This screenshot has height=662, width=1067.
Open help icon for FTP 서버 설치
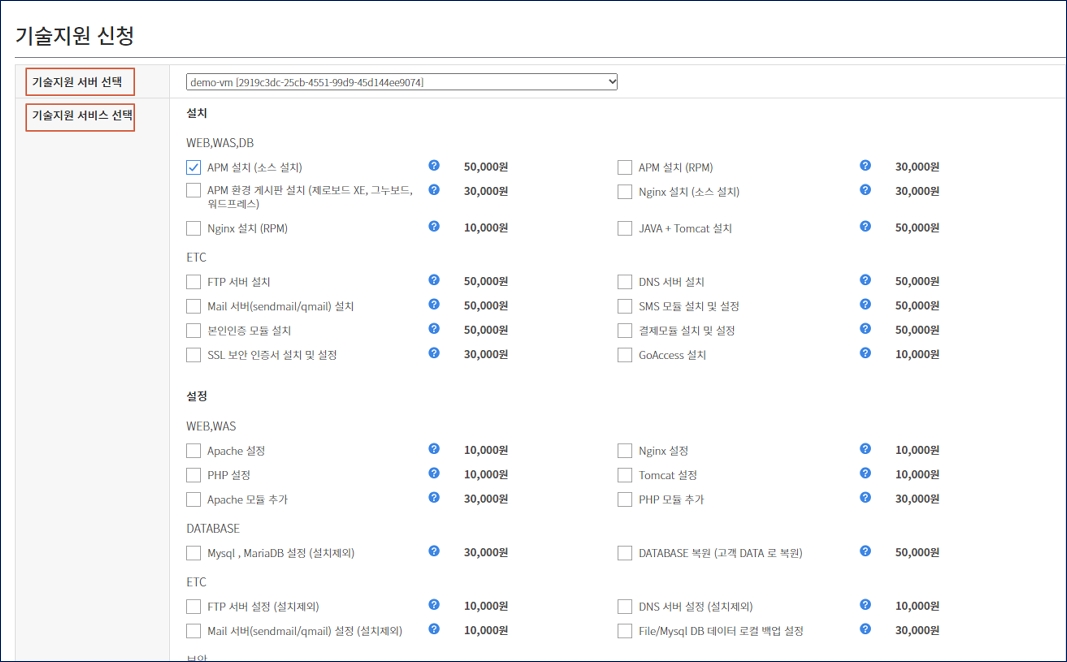434,281
